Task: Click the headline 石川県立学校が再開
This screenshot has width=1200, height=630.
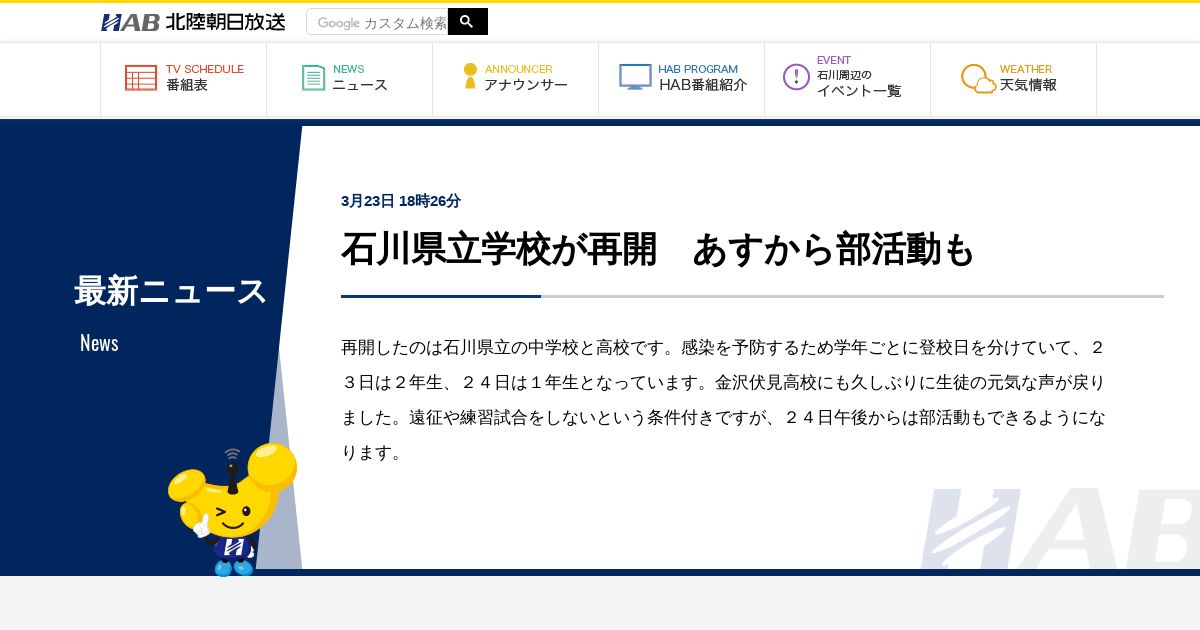Action: click(499, 249)
